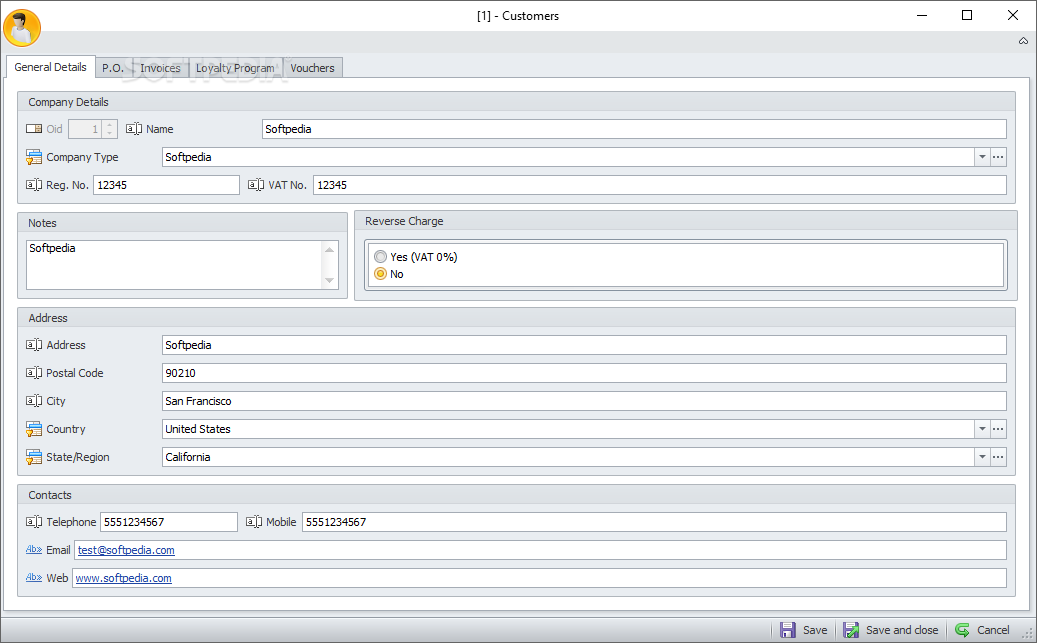Image resolution: width=1037 pixels, height=643 pixels.
Task: Open the Country dropdown arrow
Action: pyautogui.click(x=982, y=429)
